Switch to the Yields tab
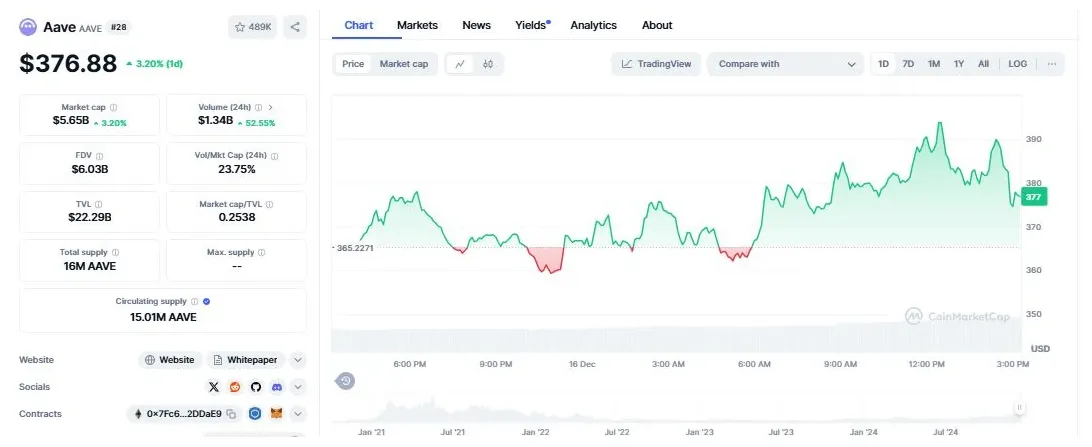Image resolution: width=1092 pixels, height=447 pixels. [532, 25]
